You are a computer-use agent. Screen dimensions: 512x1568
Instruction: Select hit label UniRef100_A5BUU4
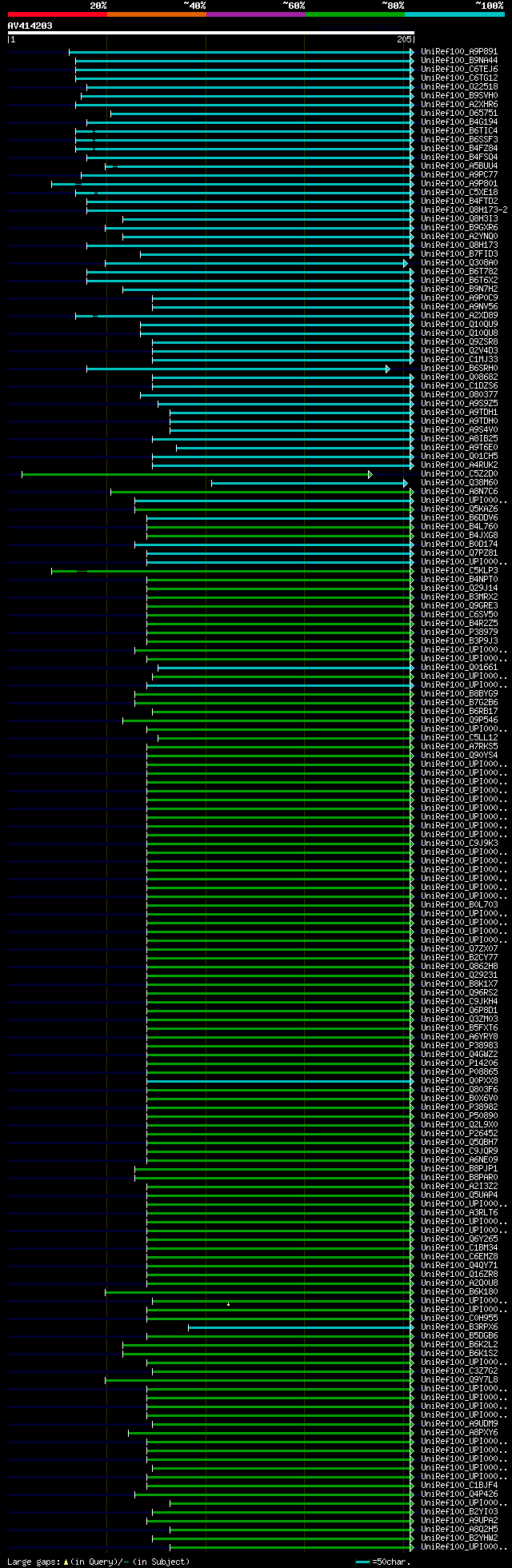[459, 166]
